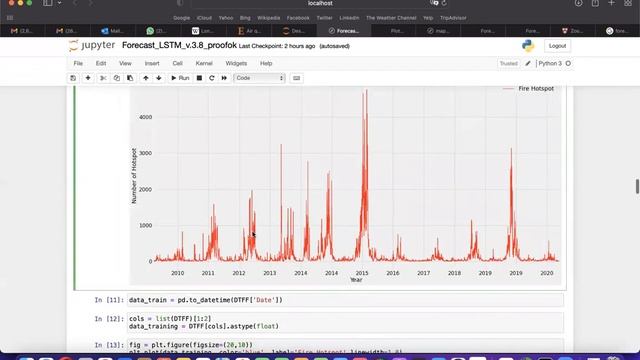Select the active 'Forecas...' tab
The width and height of the screenshot is (640, 360).
point(344,31)
